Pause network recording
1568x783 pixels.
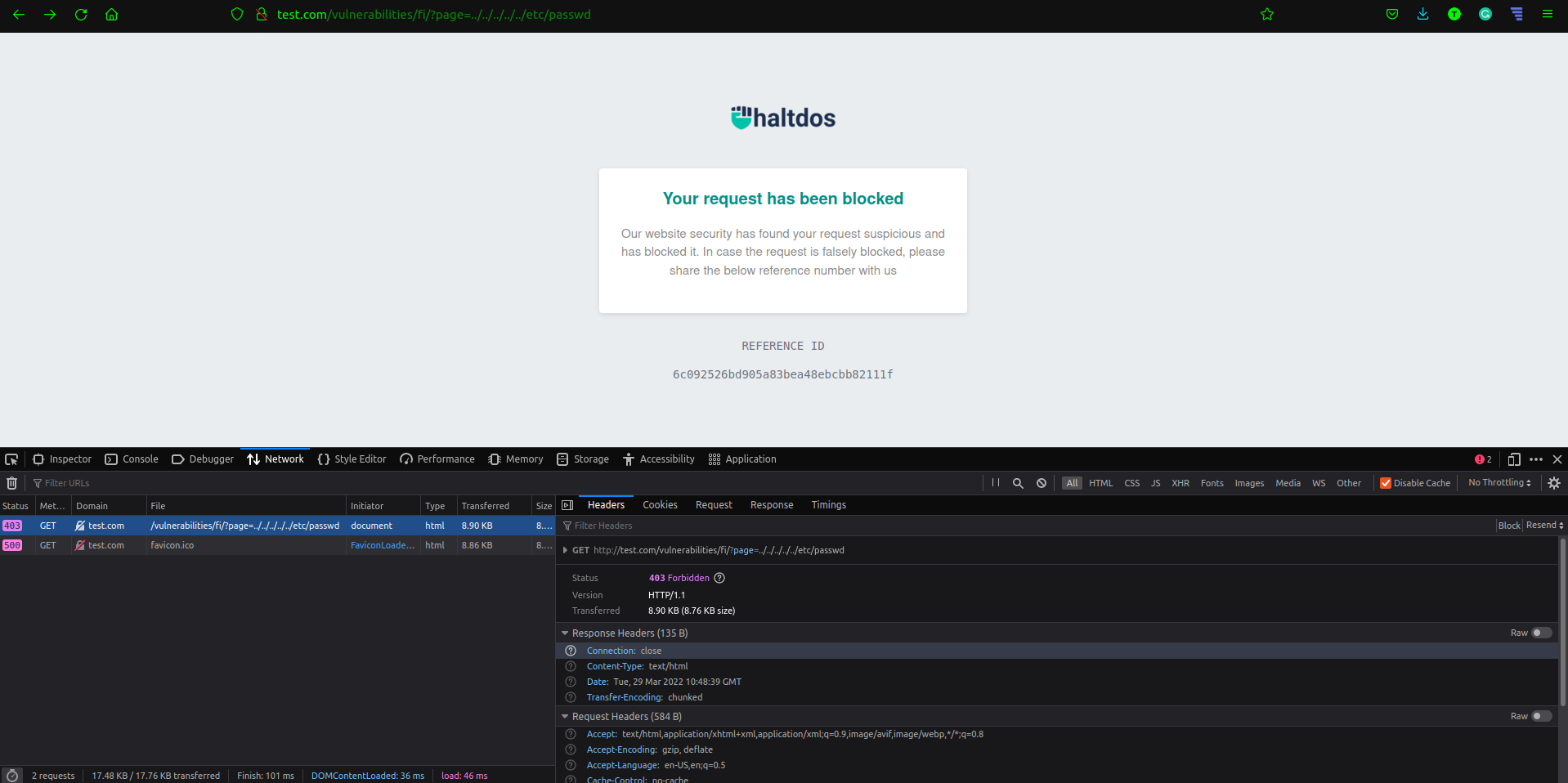click(996, 483)
